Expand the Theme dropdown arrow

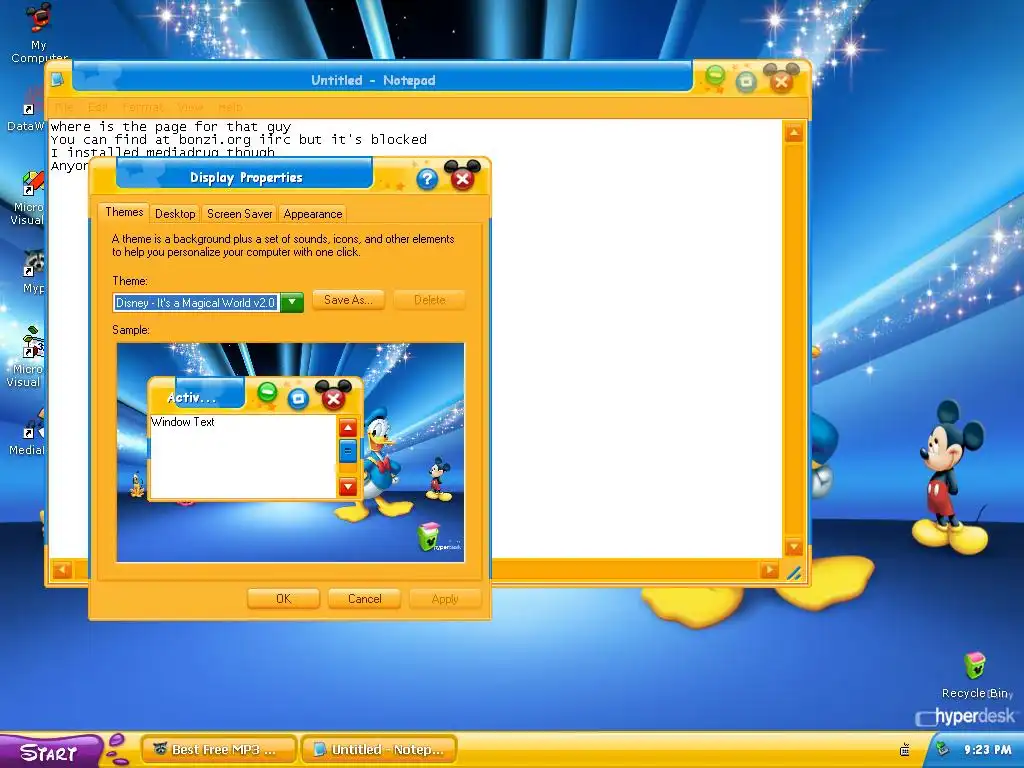click(293, 302)
